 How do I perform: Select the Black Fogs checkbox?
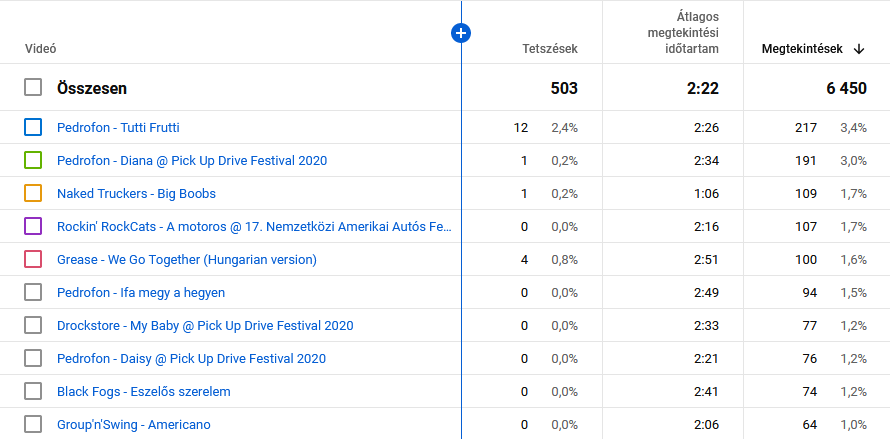tap(33, 391)
